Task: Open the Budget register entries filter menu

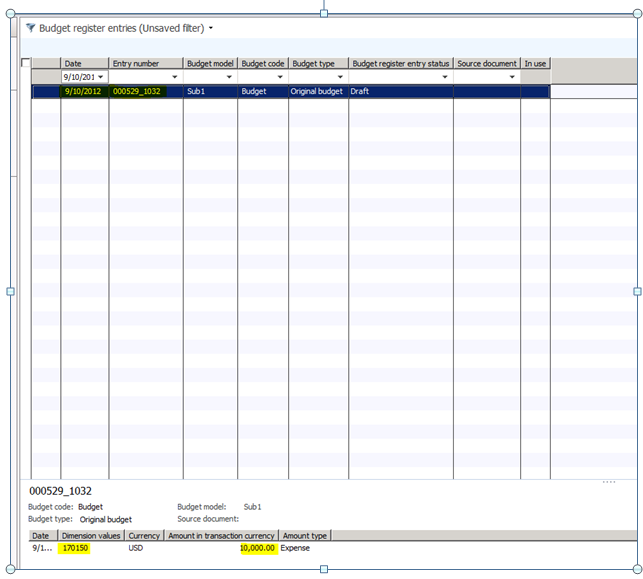Action: coord(211,28)
